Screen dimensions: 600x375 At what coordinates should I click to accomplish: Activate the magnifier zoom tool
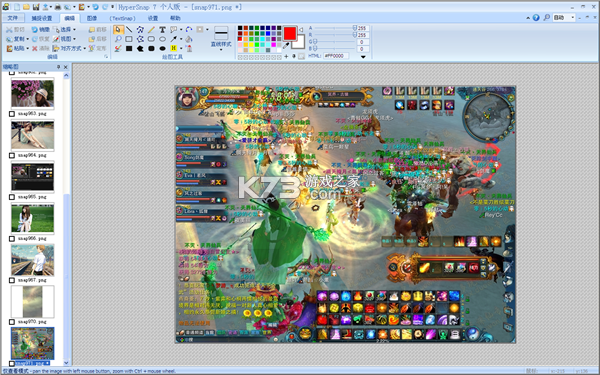tap(118, 39)
